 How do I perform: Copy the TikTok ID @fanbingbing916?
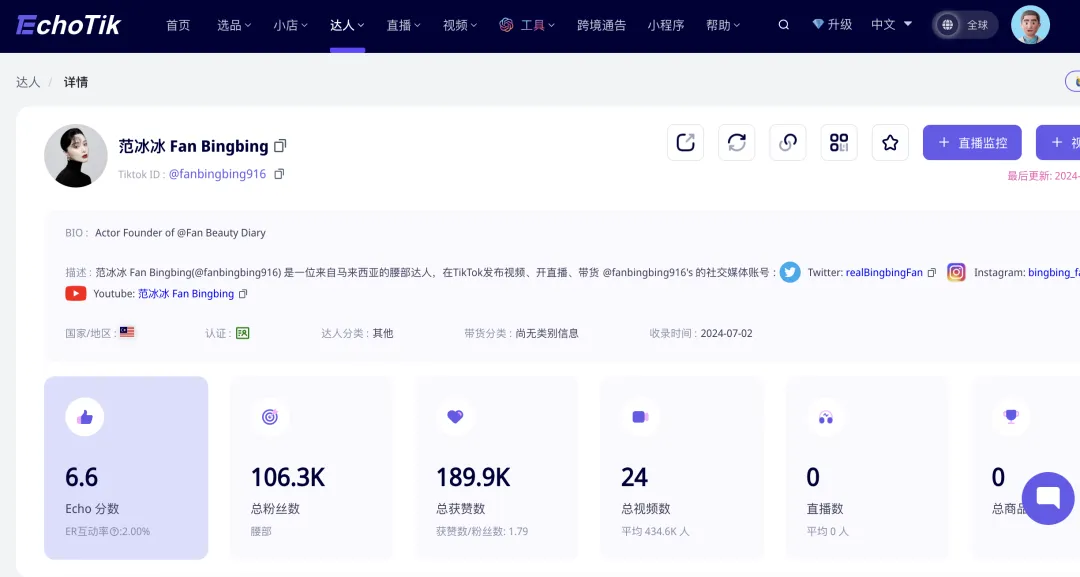coord(279,174)
